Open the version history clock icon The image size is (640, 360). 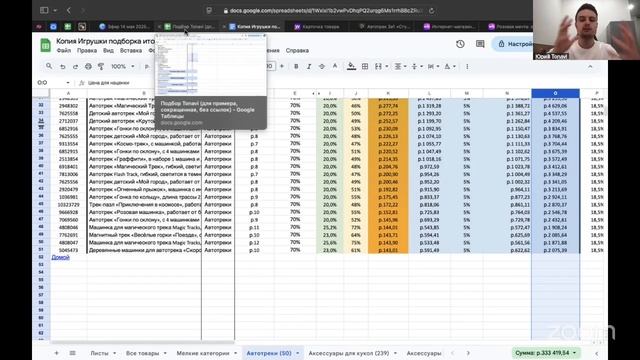pos(460,44)
